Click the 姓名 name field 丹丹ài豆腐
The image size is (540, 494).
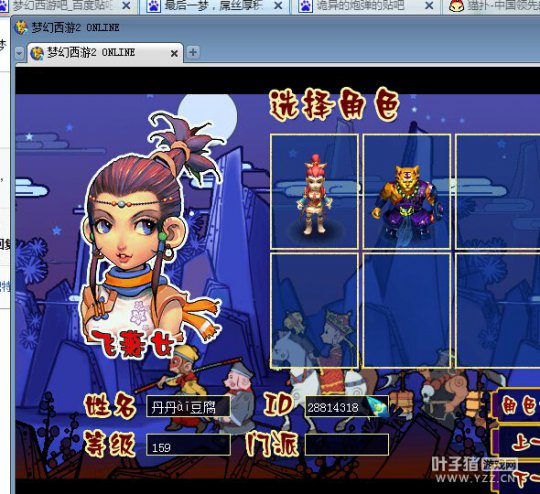[188, 406]
